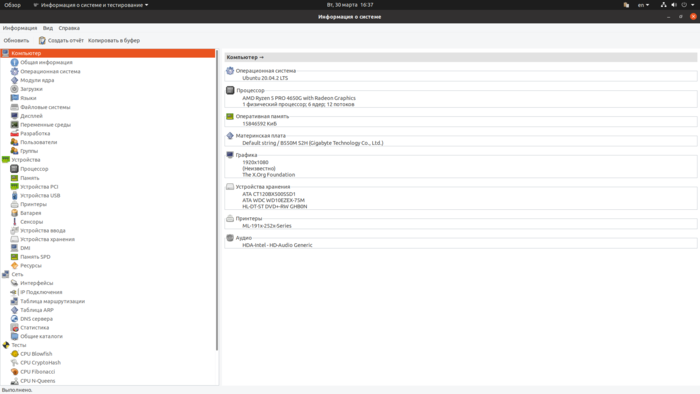Select Память memory icon
Image resolution: width=700 pixels, height=394 pixels.
click(14, 178)
